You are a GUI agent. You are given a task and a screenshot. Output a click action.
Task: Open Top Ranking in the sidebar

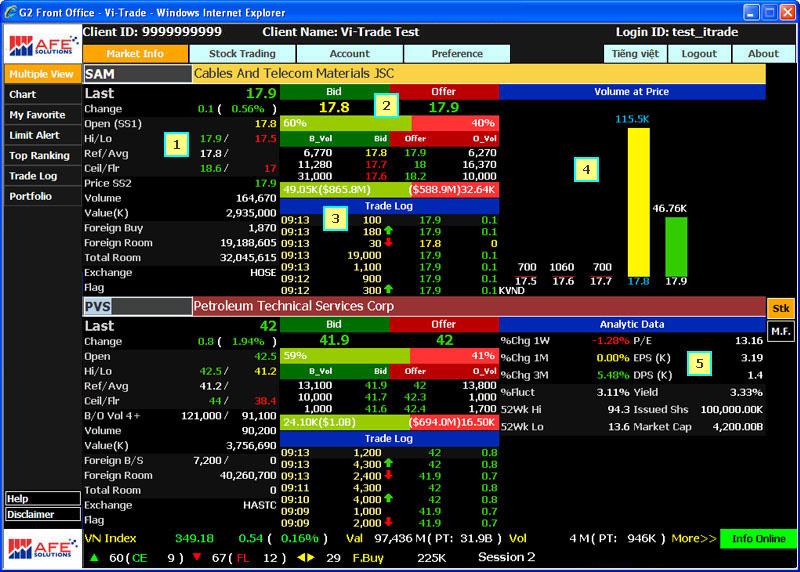[x=42, y=156]
